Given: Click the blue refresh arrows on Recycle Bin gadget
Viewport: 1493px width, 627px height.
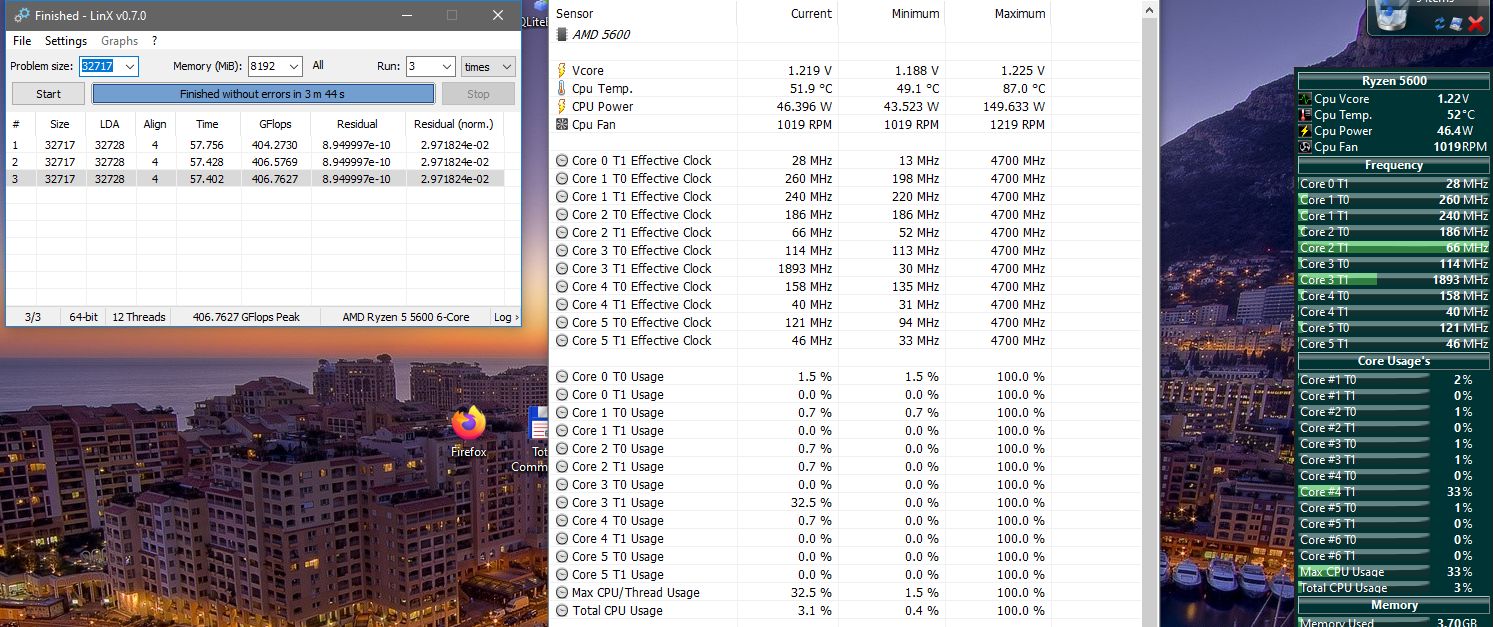Looking at the screenshot, I should click(x=1440, y=23).
